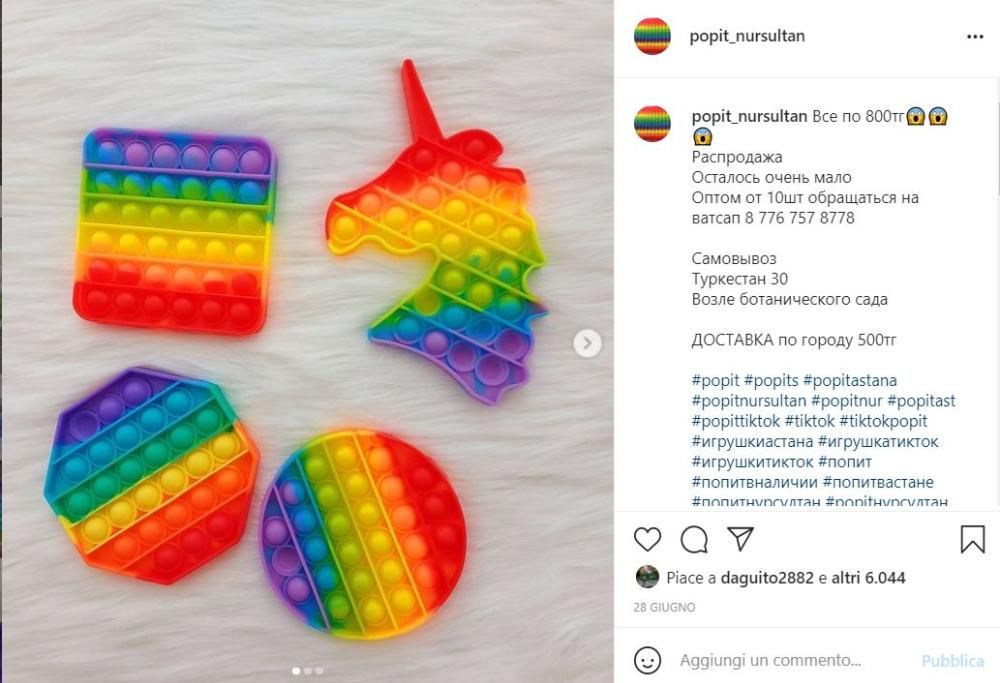Open the three-dot more options menu
Image resolution: width=1000 pixels, height=683 pixels.
tap(975, 37)
